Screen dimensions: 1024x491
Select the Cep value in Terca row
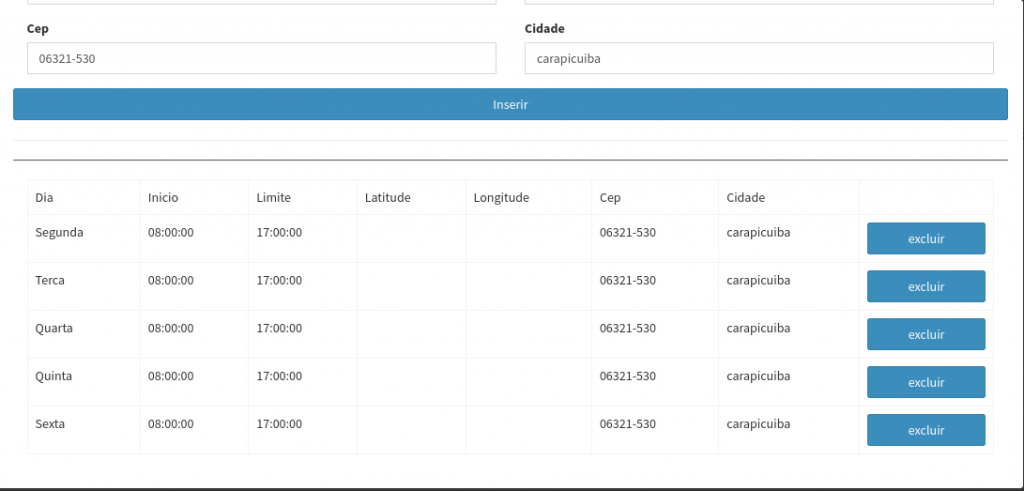628,281
